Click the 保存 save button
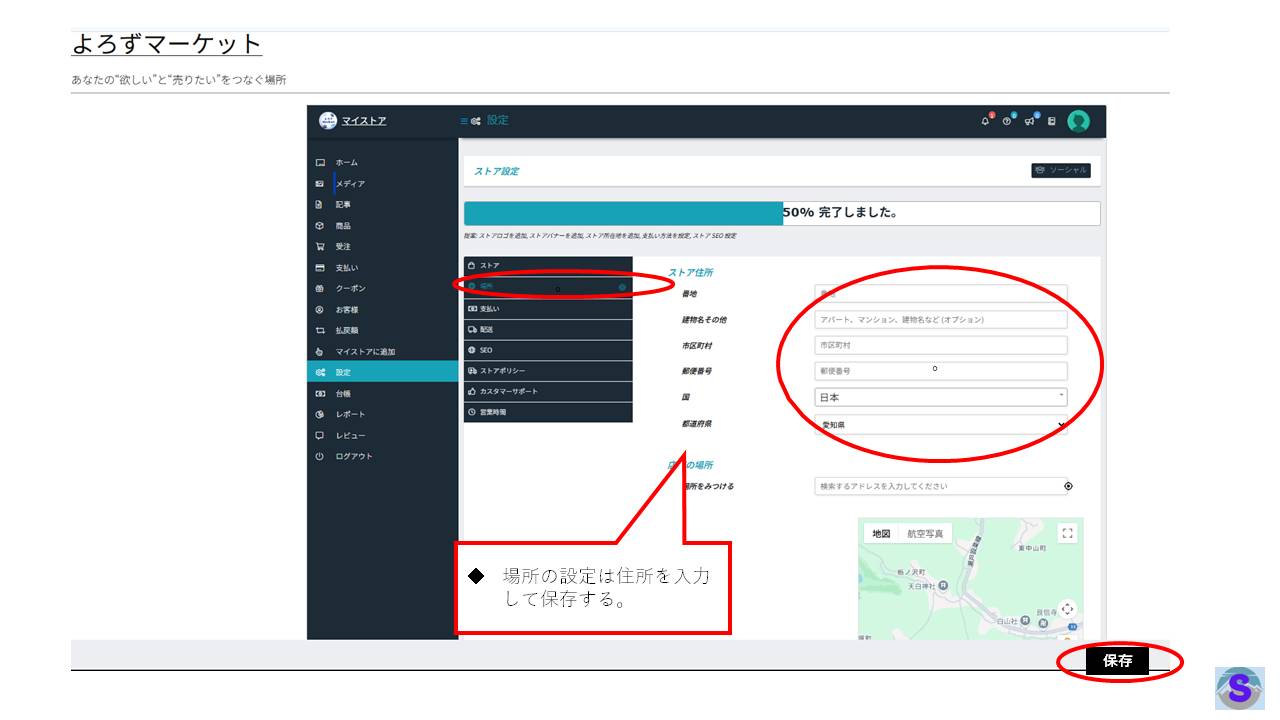This screenshot has height=720, width=1280. point(1117,661)
